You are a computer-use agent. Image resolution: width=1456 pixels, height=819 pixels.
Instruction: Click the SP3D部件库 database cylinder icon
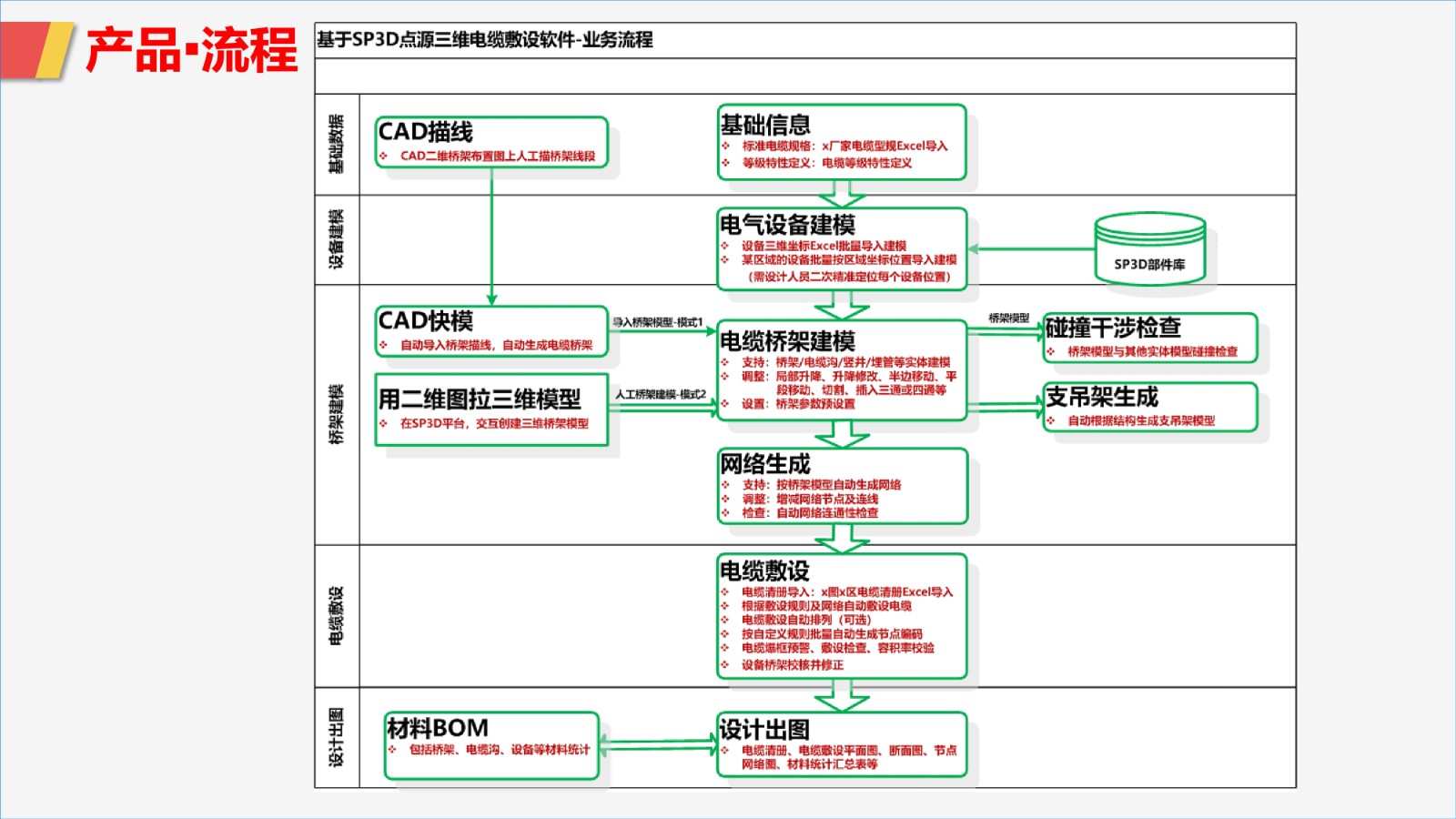[x=1149, y=248]
